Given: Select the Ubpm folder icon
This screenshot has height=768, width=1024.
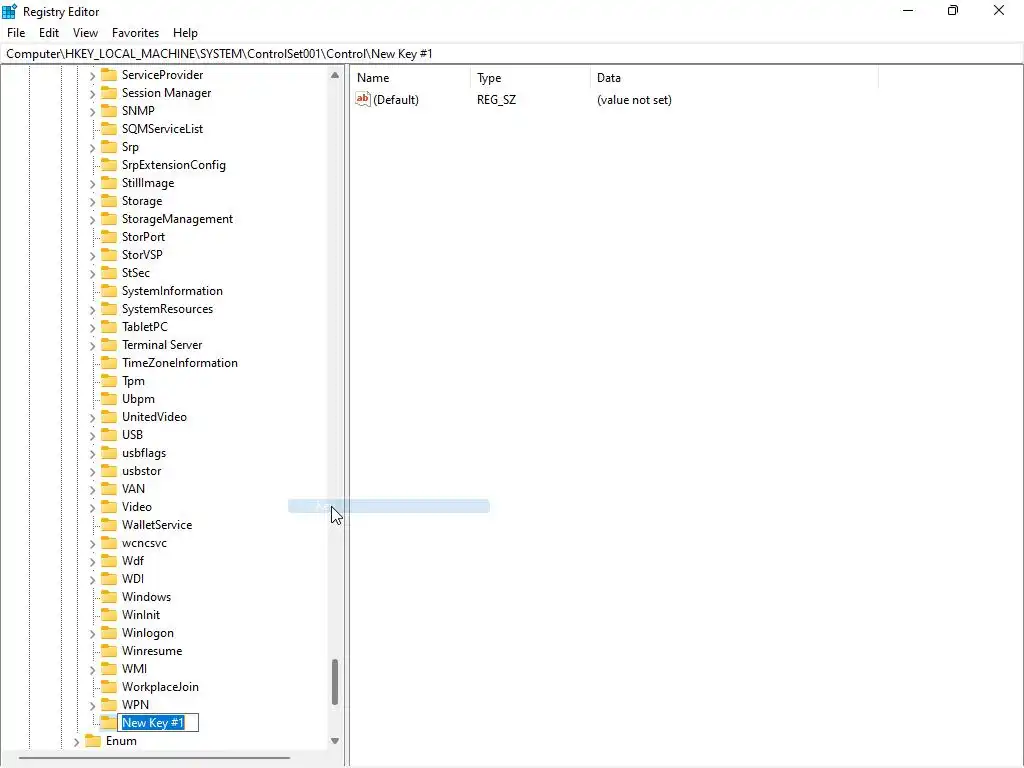Looking at the screenshot, I should pyautogui.click(x=108, y=398).
